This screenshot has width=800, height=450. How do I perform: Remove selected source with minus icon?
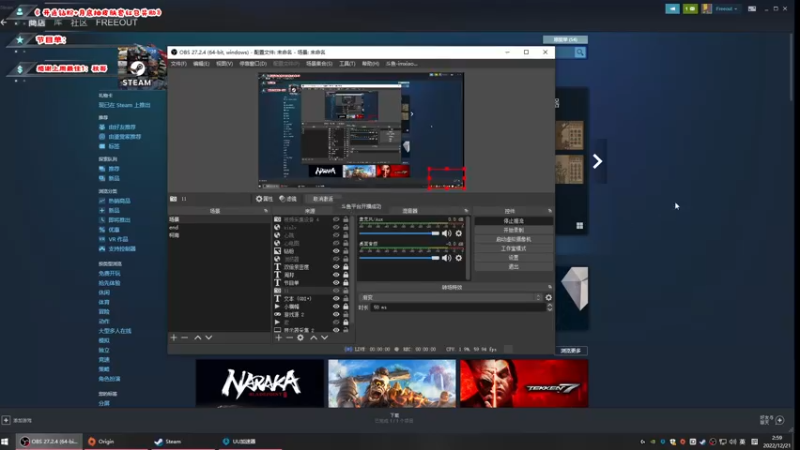tap(289, 338)
